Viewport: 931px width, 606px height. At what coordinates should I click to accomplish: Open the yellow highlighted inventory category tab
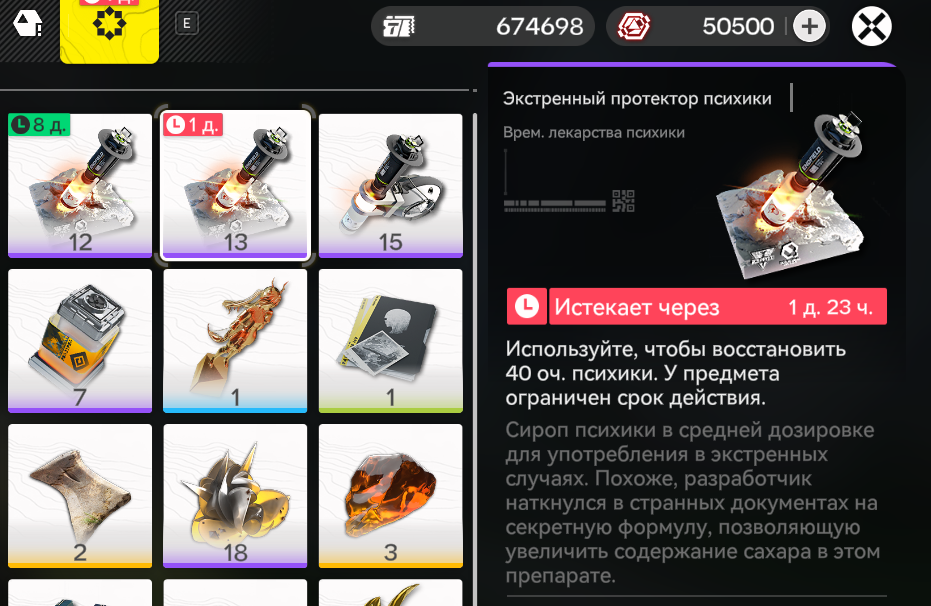[109, 30]
